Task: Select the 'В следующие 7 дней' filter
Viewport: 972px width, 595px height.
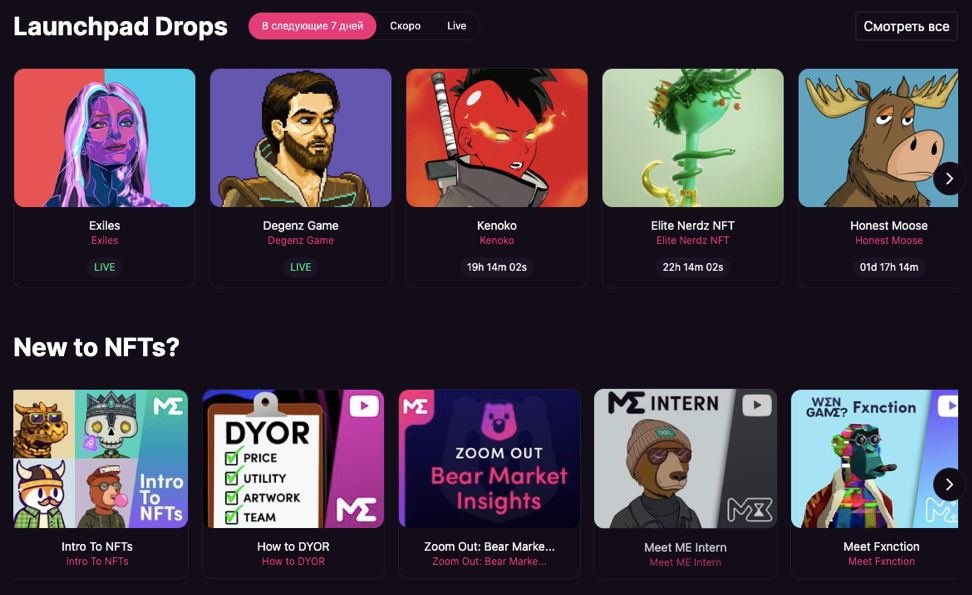Action: click(312, 26)
